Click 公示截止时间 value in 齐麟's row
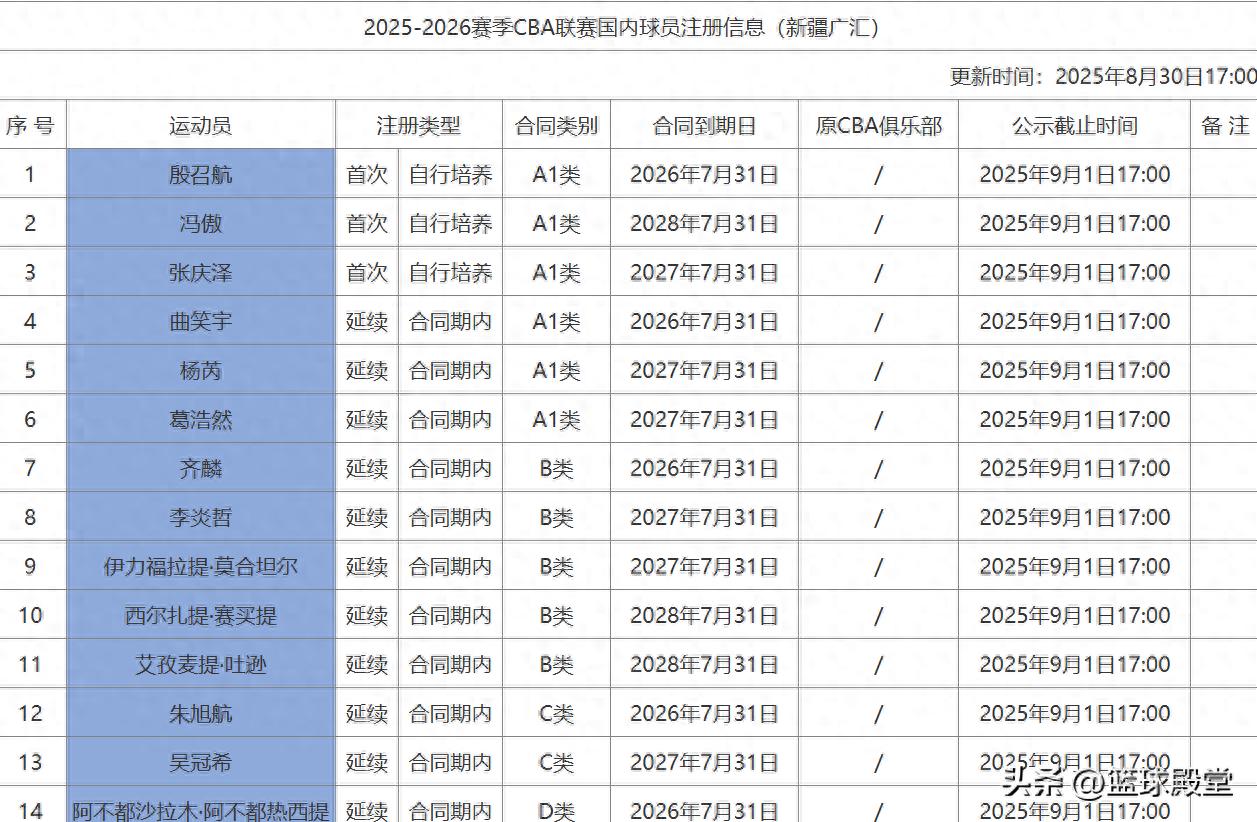This screenshot has height=822, width=1257. [1074, 469]
